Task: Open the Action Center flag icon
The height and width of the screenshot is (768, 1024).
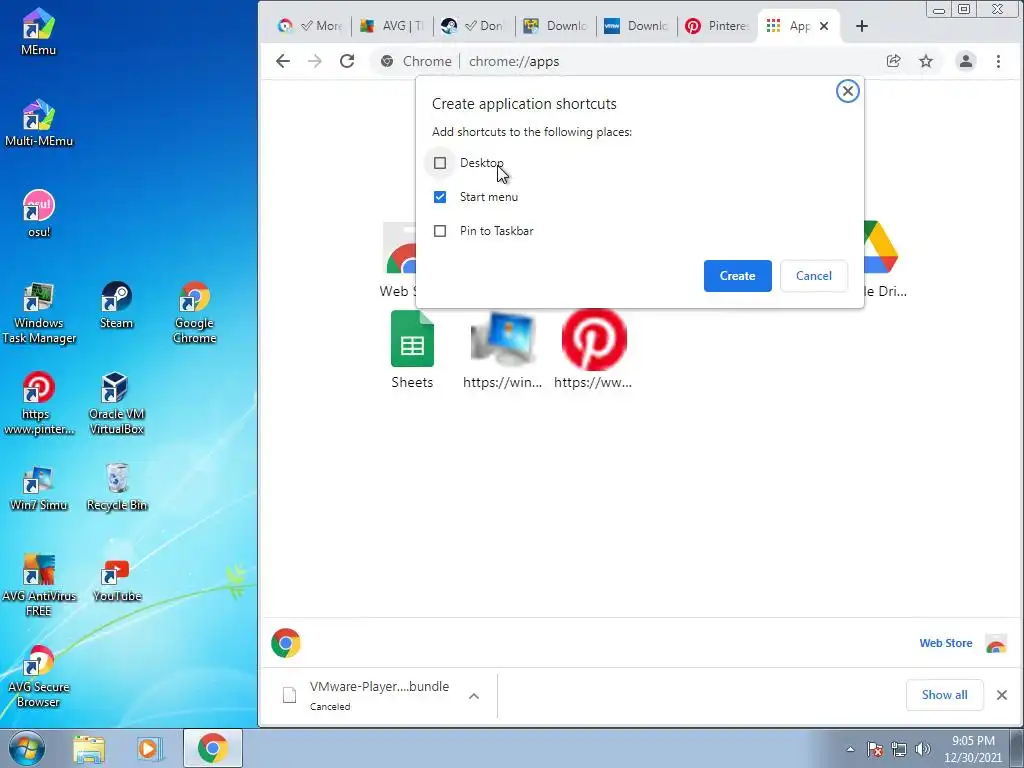Action: coord(874,749)
